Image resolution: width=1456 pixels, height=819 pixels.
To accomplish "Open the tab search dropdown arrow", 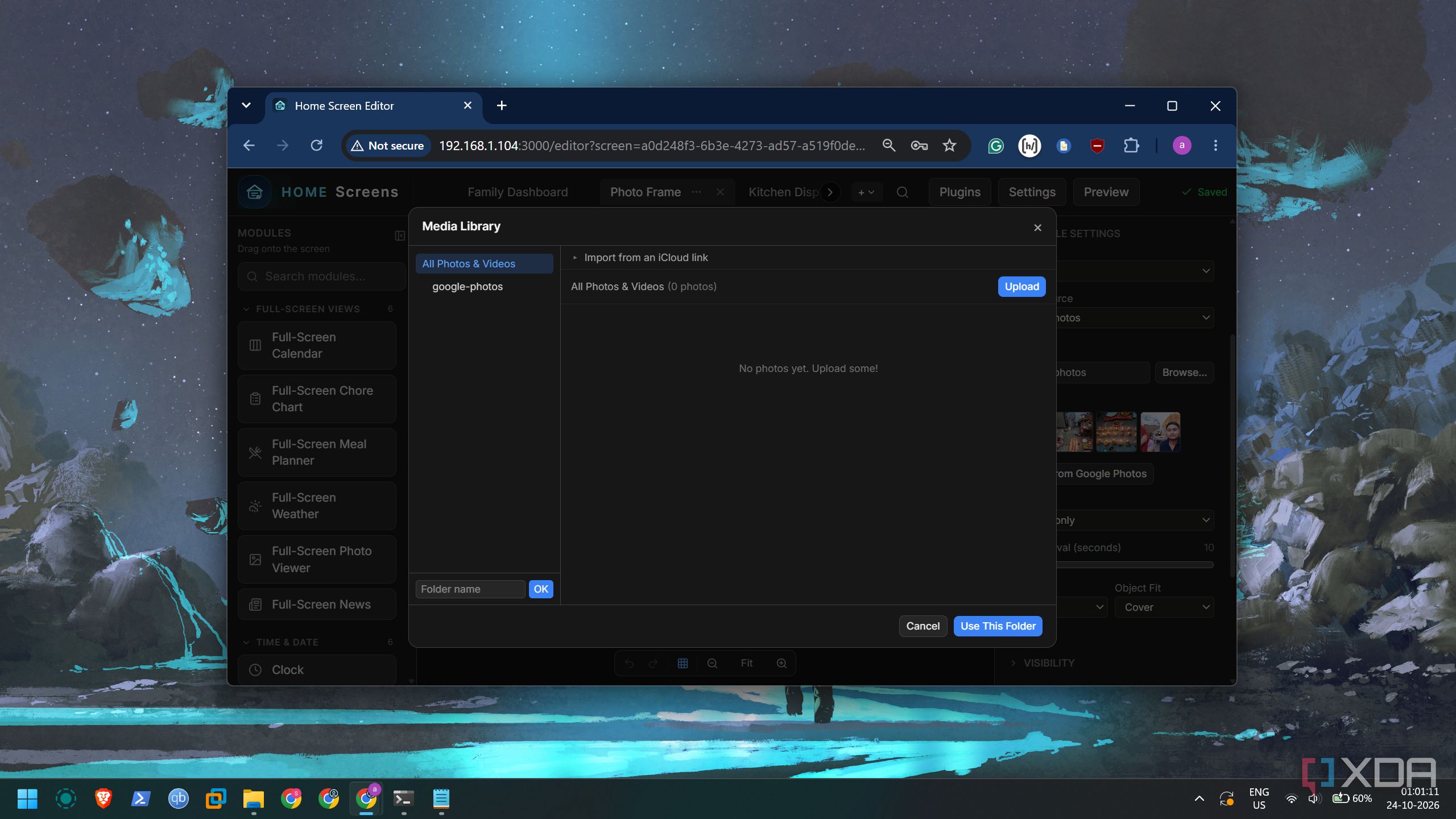I will click(246, 106).
